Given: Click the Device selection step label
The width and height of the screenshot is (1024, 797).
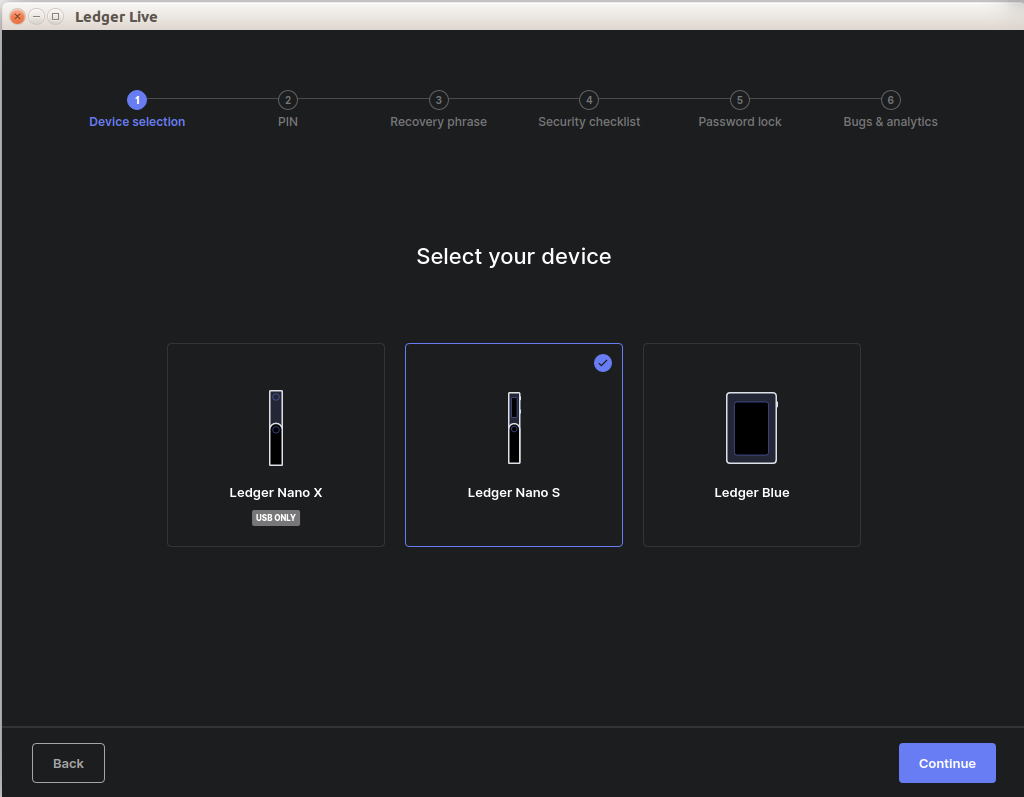Looking at the screenshot, I should (137, 122).
